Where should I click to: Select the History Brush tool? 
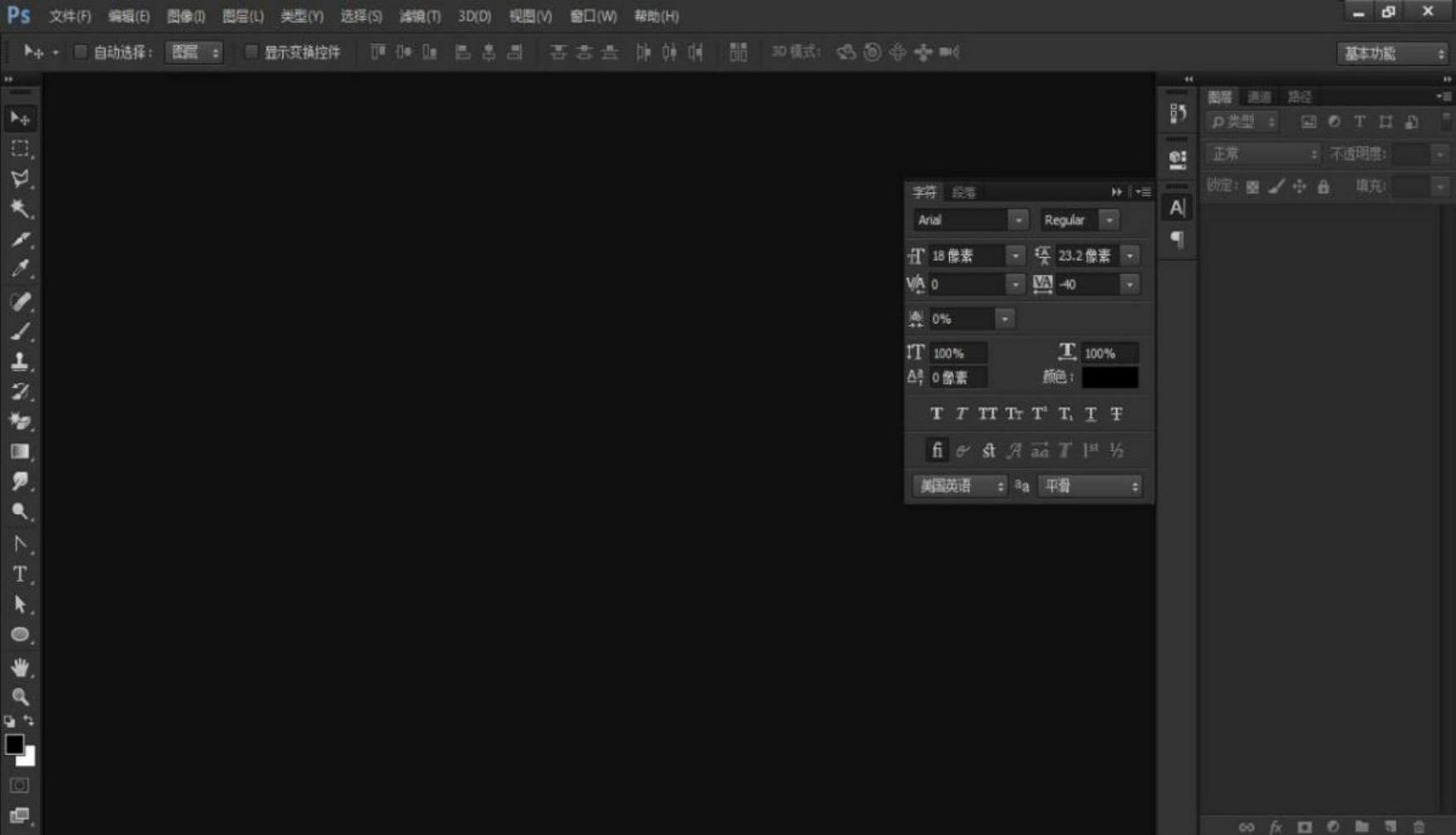pos(20,391)
